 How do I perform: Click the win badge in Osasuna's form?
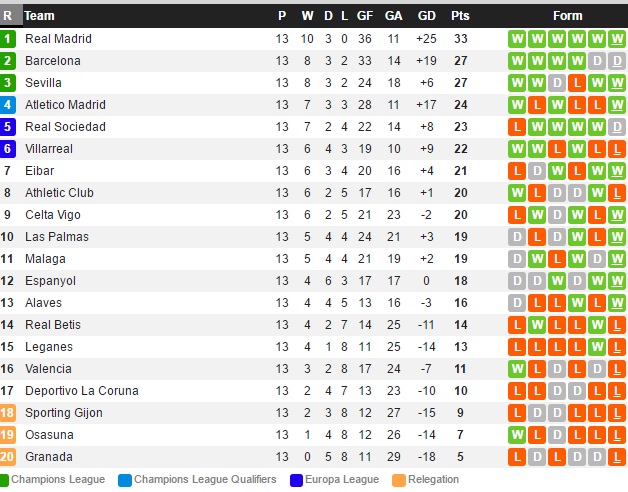pos(517,435)
